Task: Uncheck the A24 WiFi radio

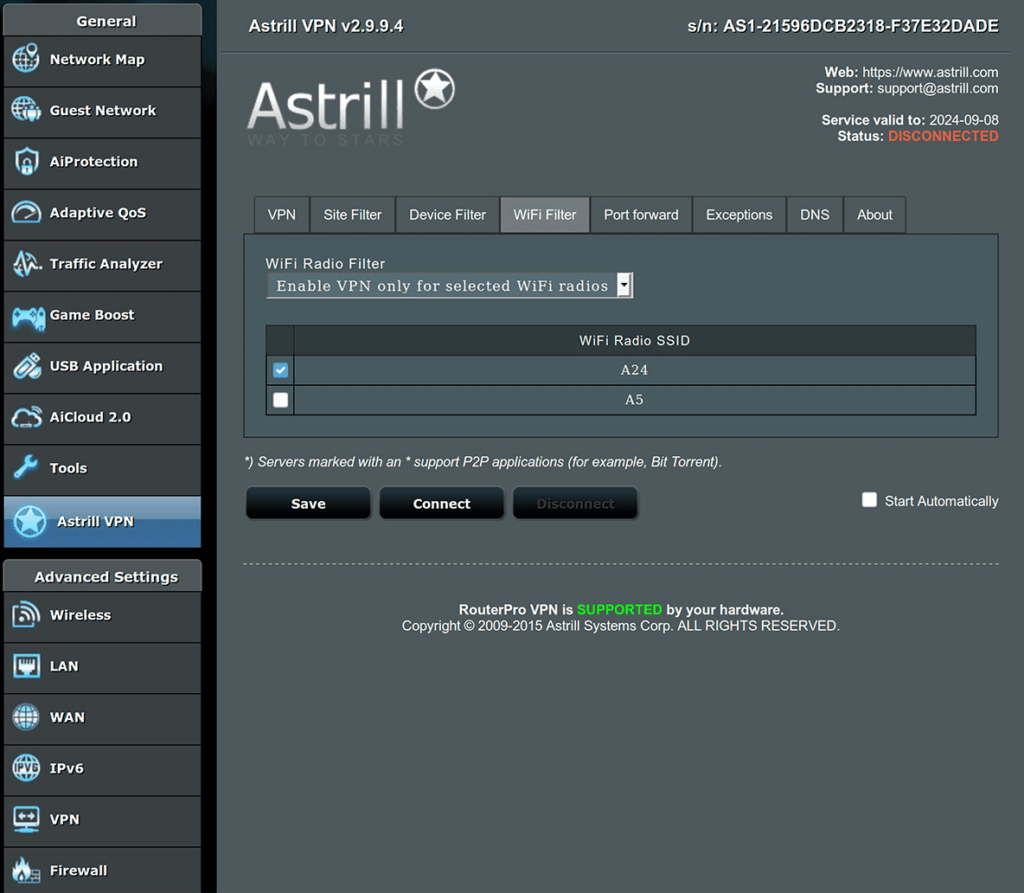Action: coord(279,369)
